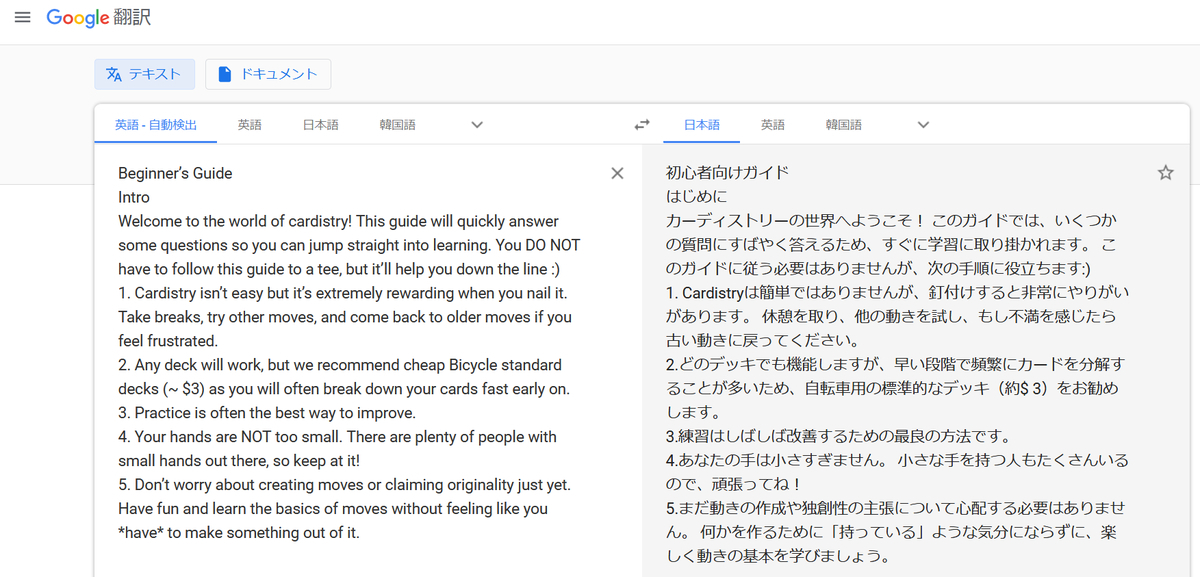Select the テキスト translation mode button
The image size is (1200, 577).
[x=145, y=74]
